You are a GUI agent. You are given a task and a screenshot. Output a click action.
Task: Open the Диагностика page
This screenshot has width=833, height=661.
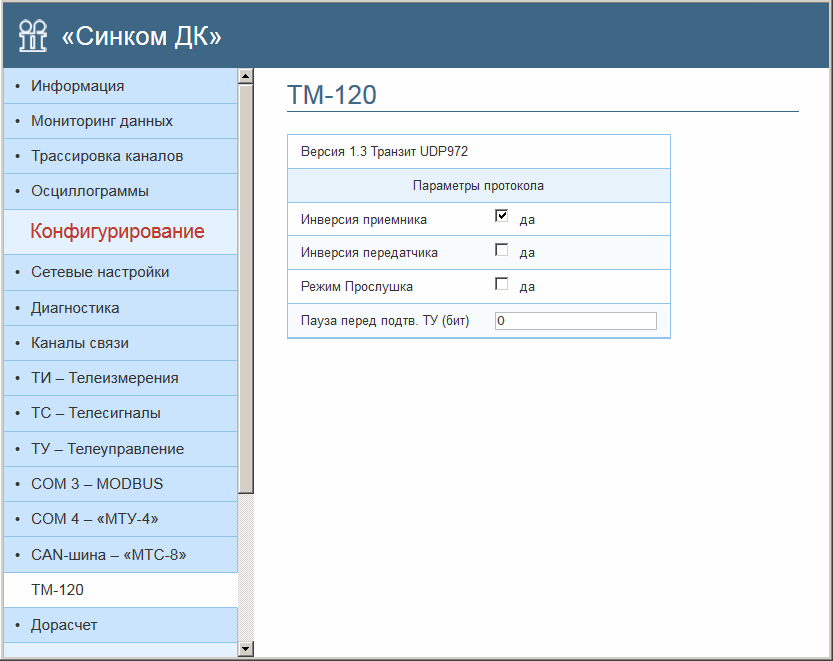(75, 308)
